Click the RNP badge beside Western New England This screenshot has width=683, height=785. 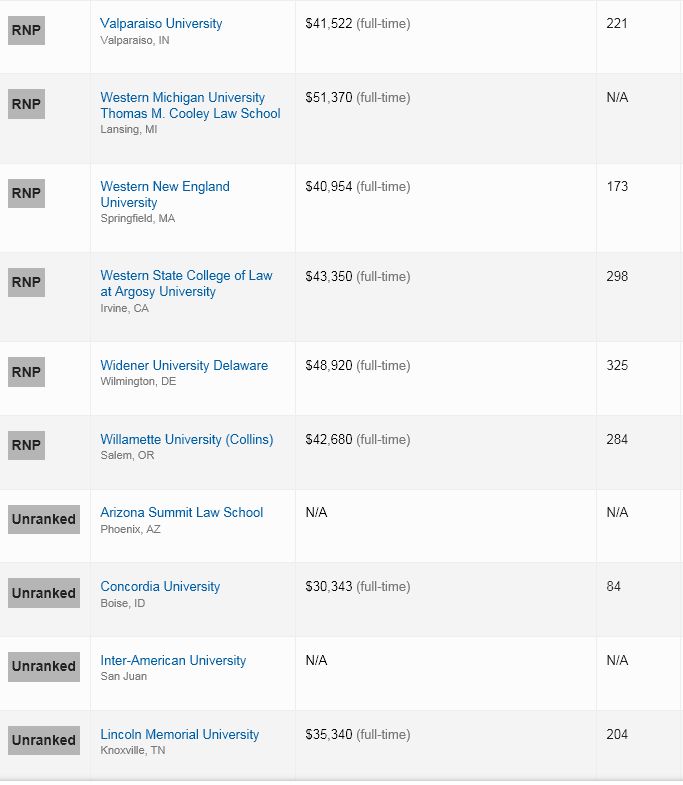(x=26, y=193)
